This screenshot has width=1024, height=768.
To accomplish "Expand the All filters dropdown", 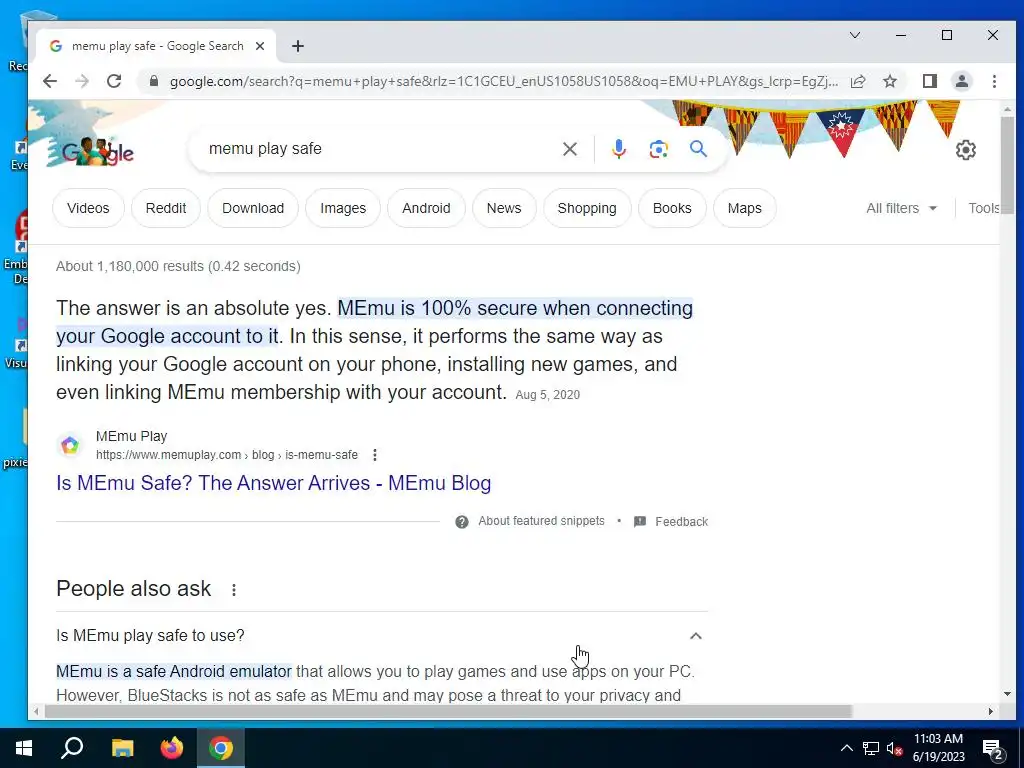I will pos(902,208).
